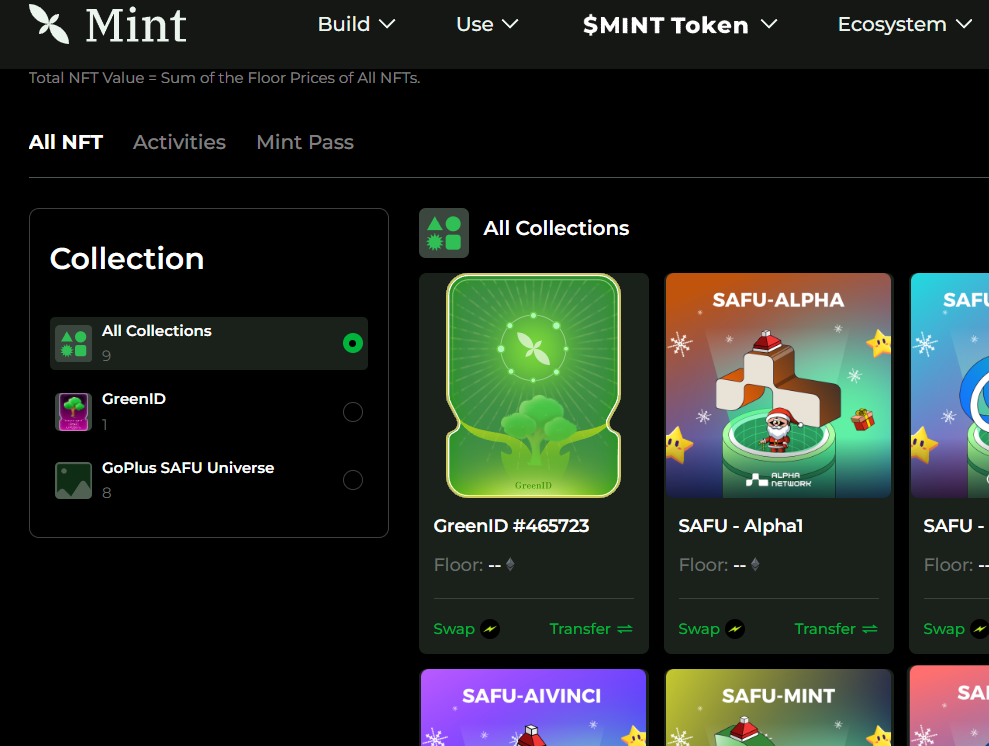Screen dimensions: 989x746
Task: Click Transfer on SAFU - Alpha1 card
Action: (x=836, y=629)
